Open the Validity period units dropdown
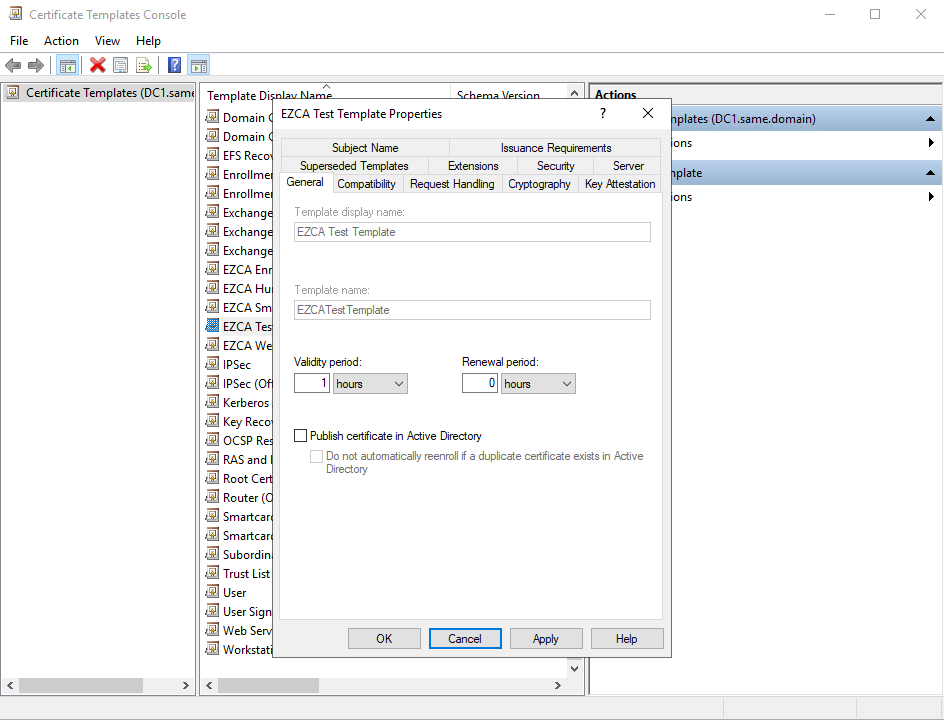This screenshot has height=722, width=944. (370, 384)
